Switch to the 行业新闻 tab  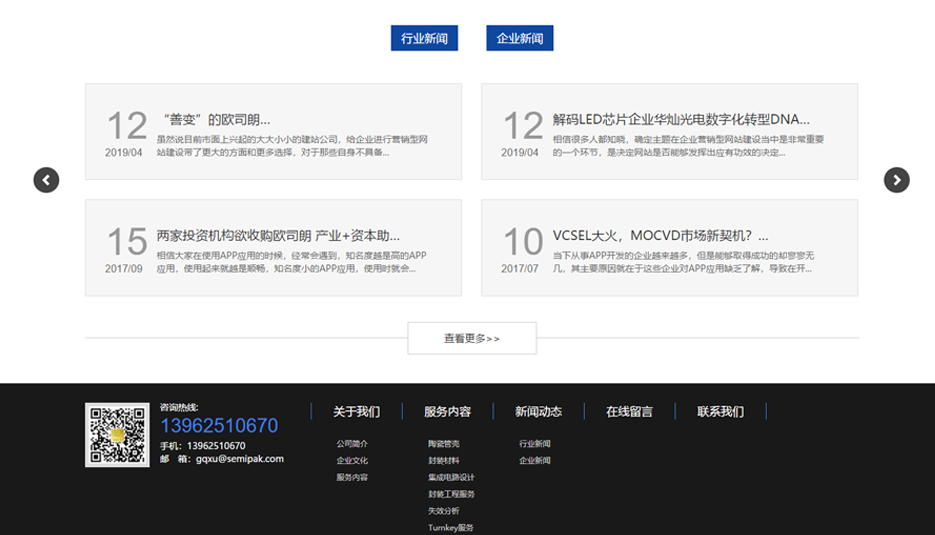(424, 39)
